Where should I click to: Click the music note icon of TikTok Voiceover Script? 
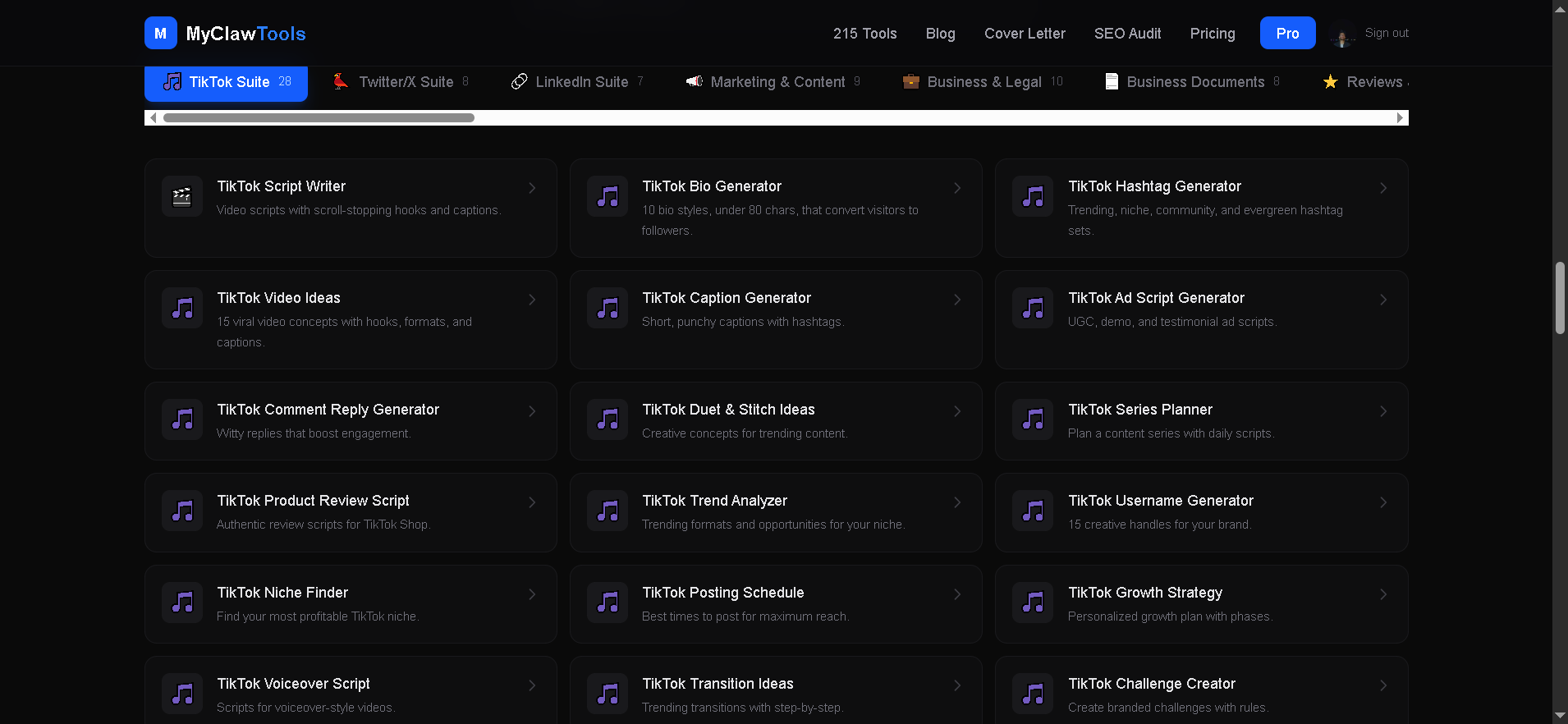point(182,694)
